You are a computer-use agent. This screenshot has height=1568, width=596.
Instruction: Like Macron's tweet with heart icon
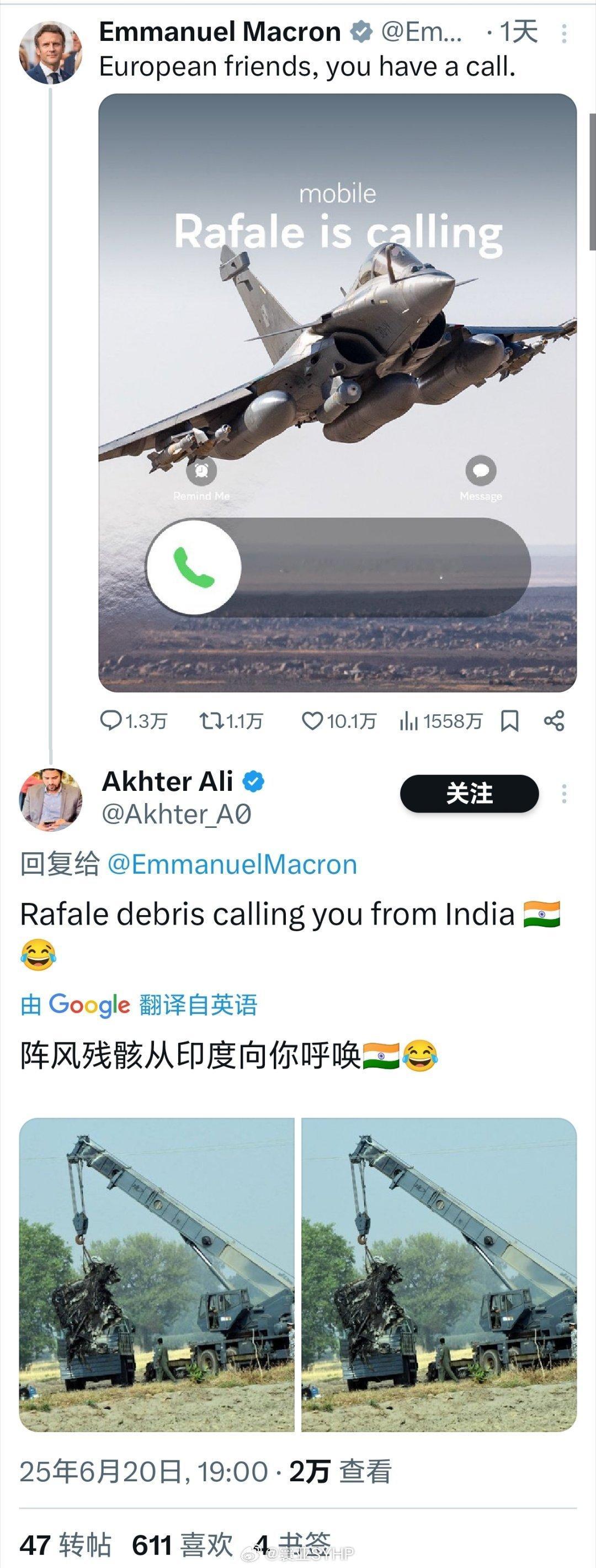click(x=339, y=721)
